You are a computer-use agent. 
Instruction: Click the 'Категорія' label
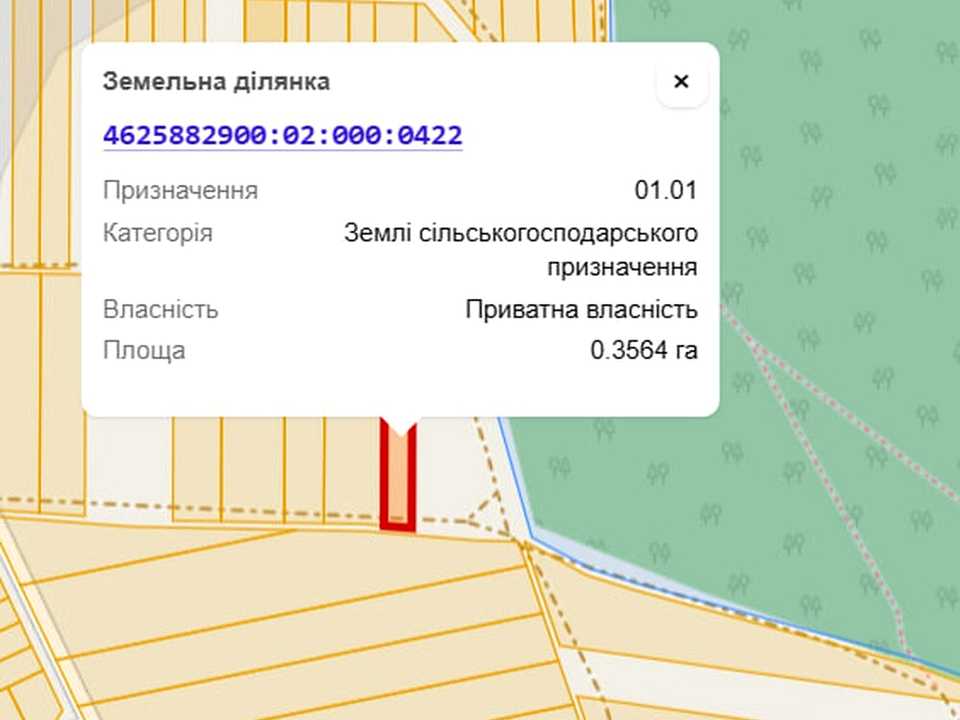pyautogui.click(x=158, y=233)
